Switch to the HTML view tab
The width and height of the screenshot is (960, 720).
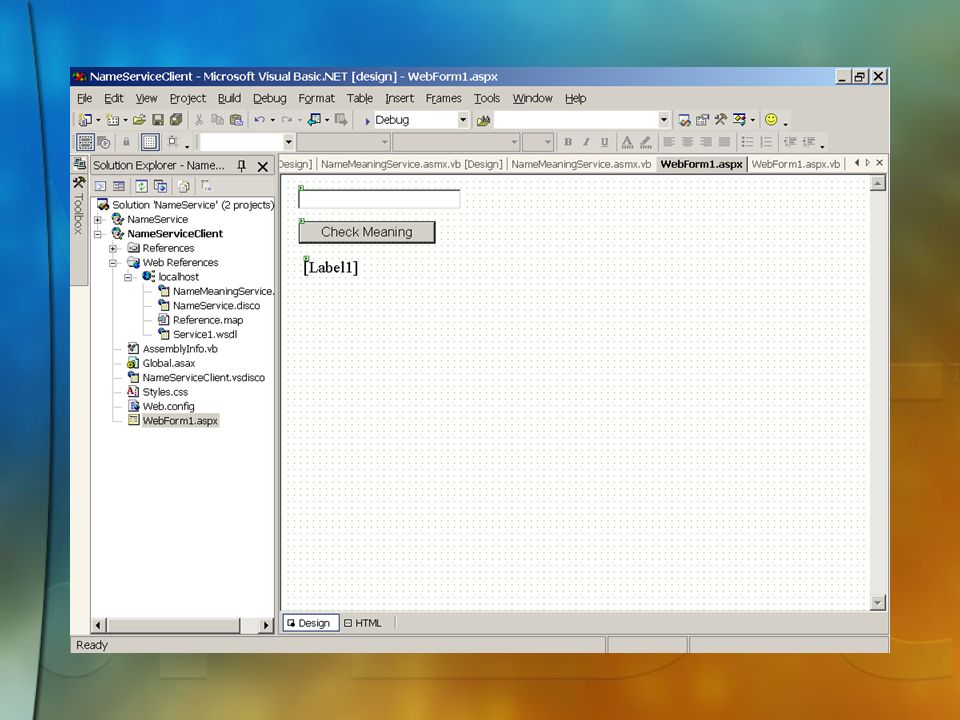363,623
